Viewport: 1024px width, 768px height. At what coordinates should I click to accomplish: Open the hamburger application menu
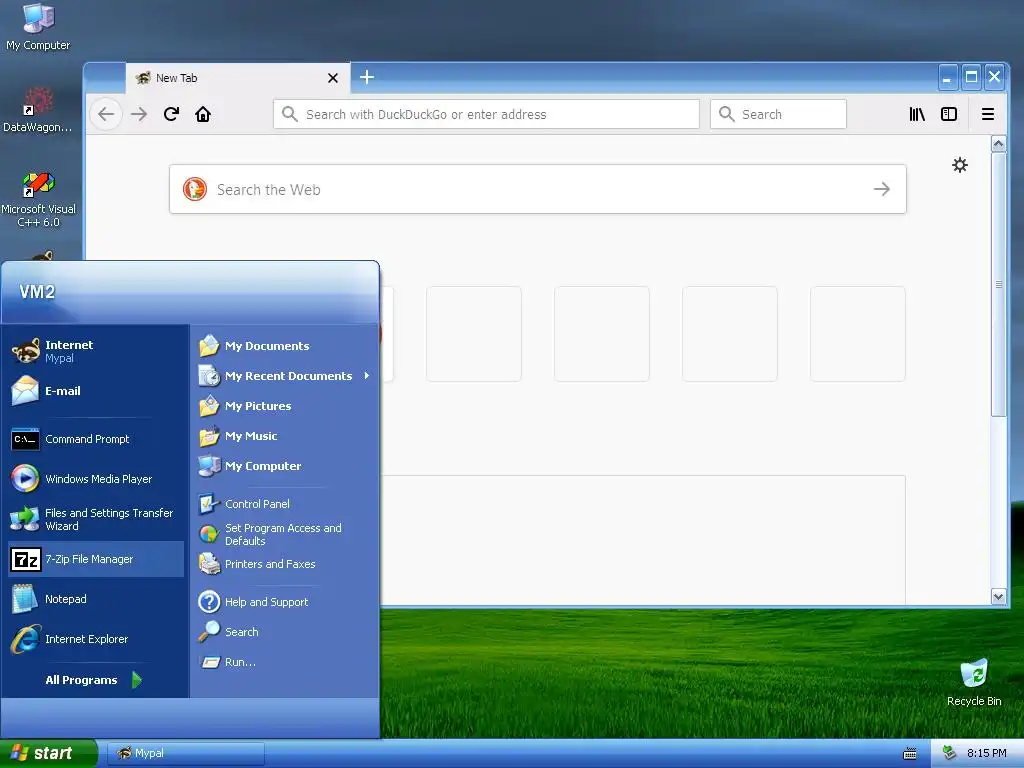(988, 114)
